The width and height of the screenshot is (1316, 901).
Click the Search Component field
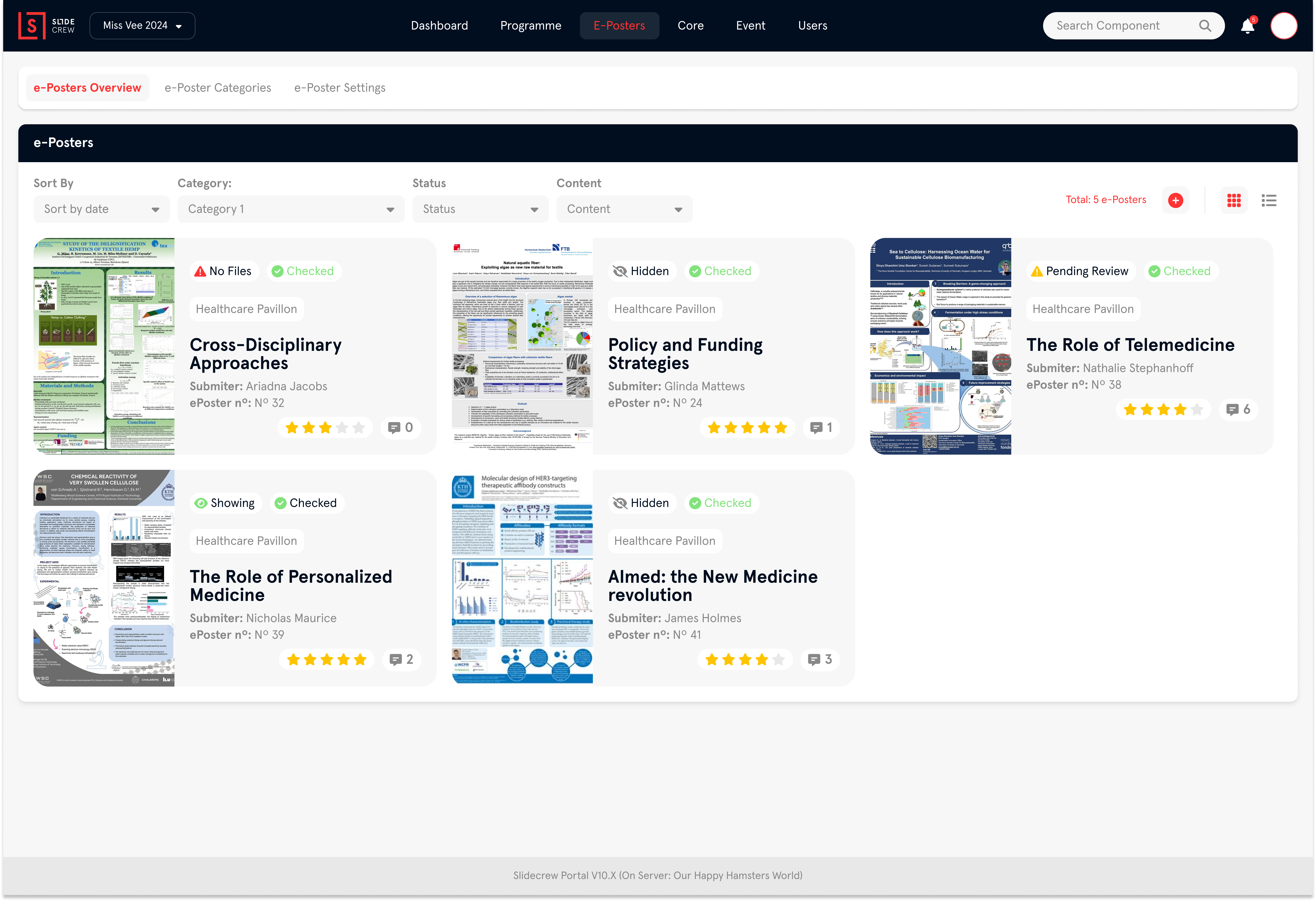(x=1134, y=26)
